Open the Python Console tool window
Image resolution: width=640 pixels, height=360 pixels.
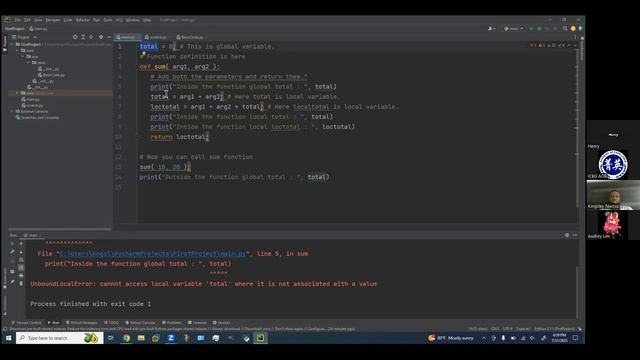click(x=140, y=323)
